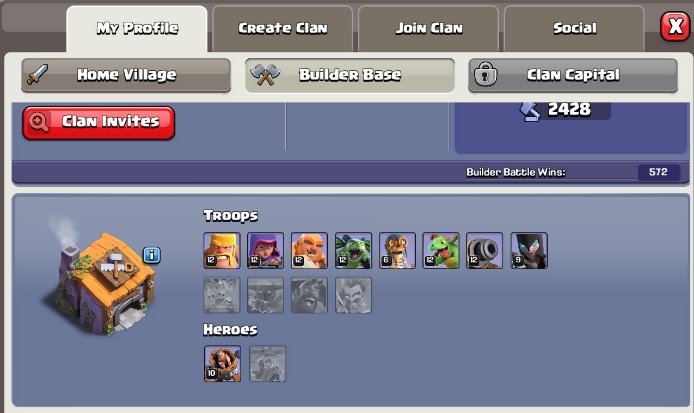Select the Baby Dragon troop icon
The height and width of the screenshot is (413, 694).
click(x=441, y=251)
